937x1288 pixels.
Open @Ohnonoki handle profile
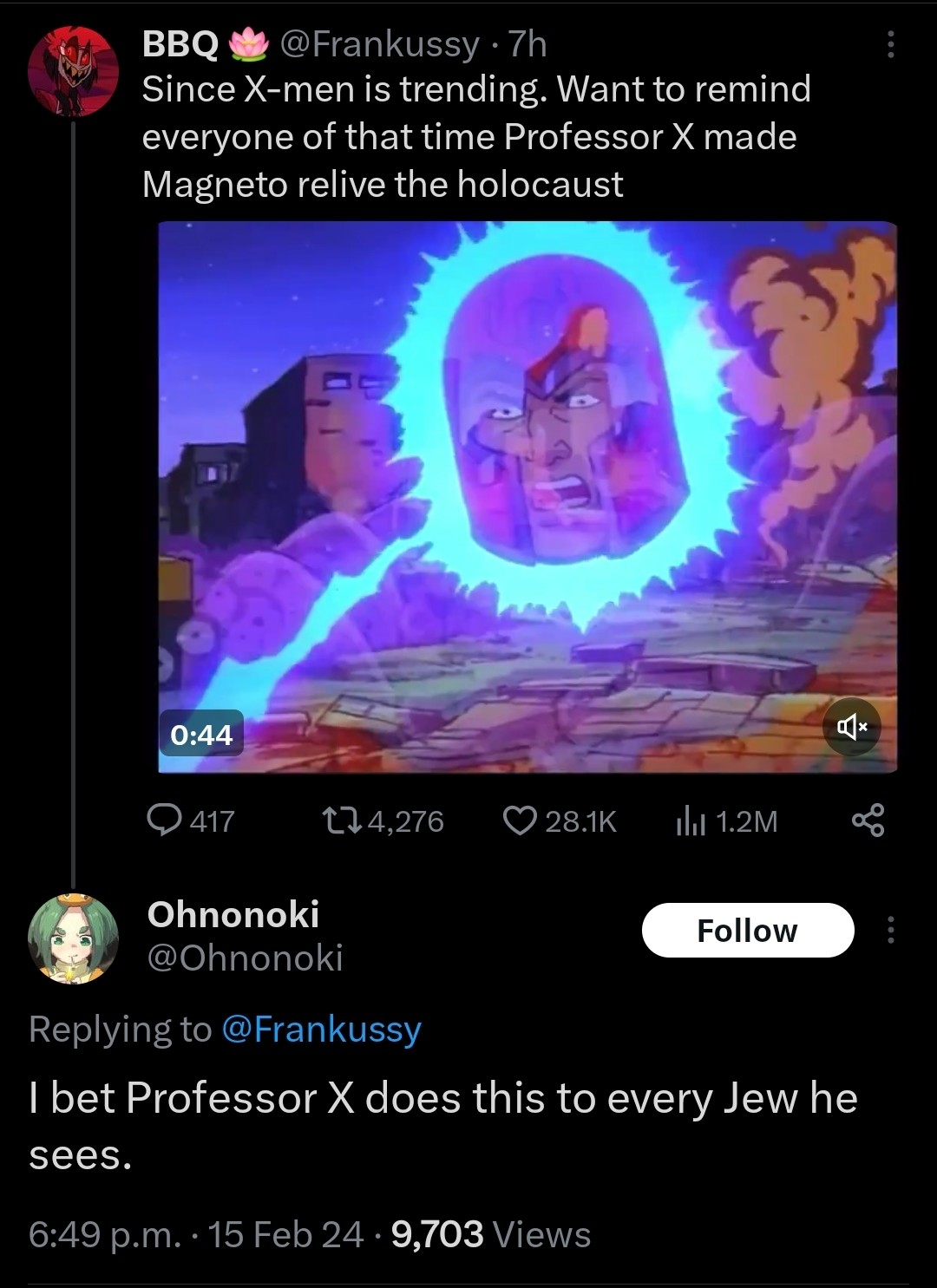click(245, 958)
